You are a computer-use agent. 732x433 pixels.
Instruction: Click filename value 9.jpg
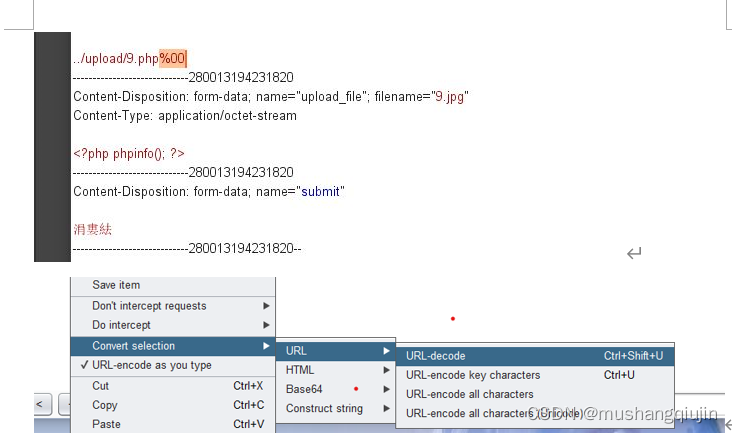coord(450,97)
